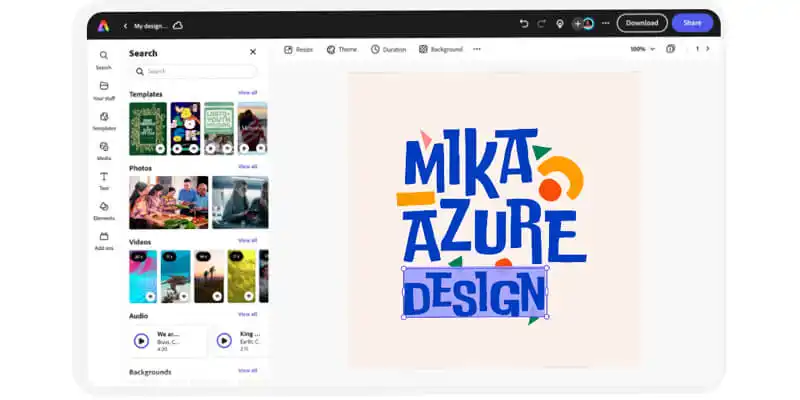Open Add-ons in the sidebar
800x400 pixels.
tap(104, 241)
